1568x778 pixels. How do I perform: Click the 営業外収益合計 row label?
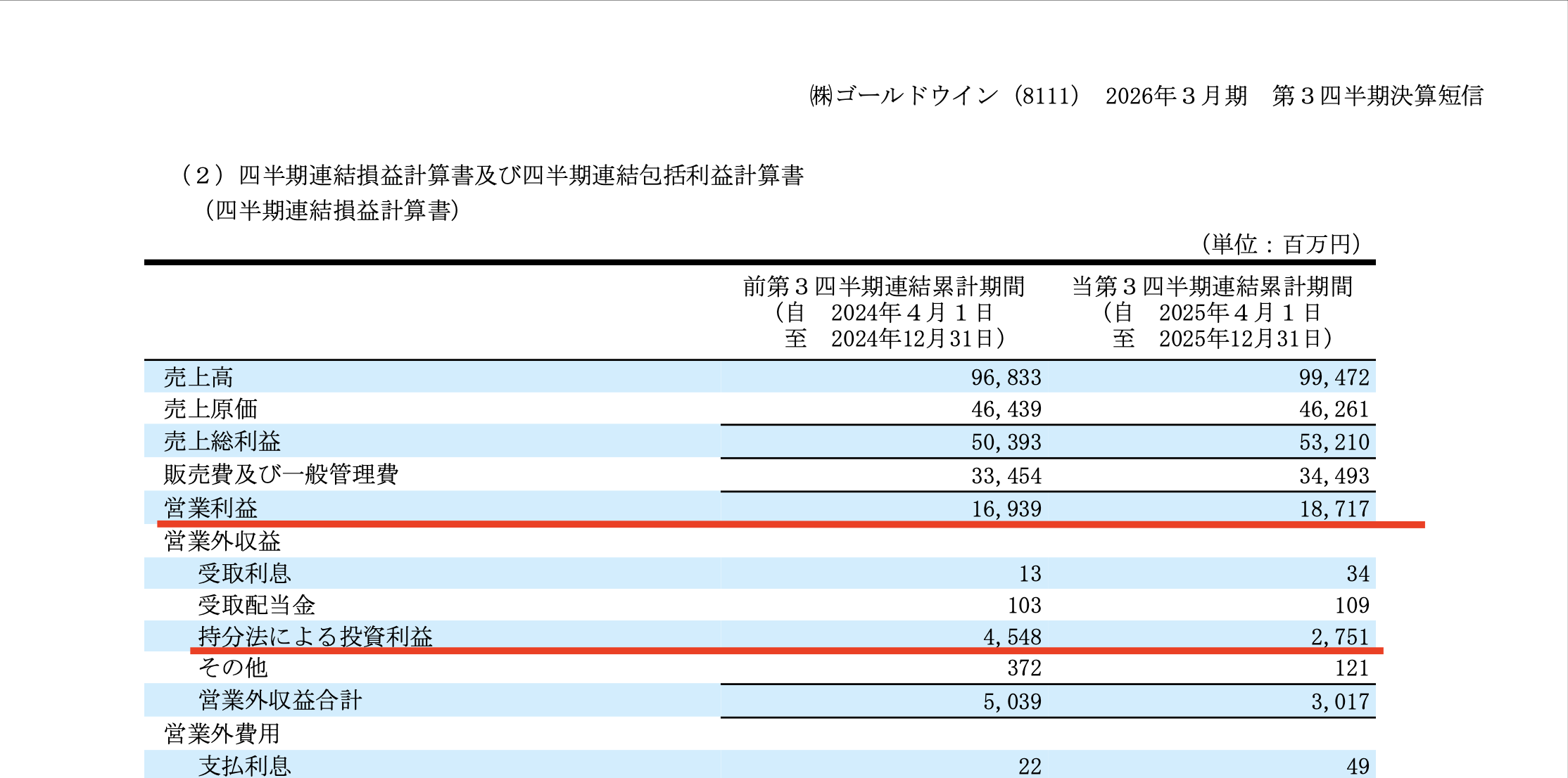point(280,701)
